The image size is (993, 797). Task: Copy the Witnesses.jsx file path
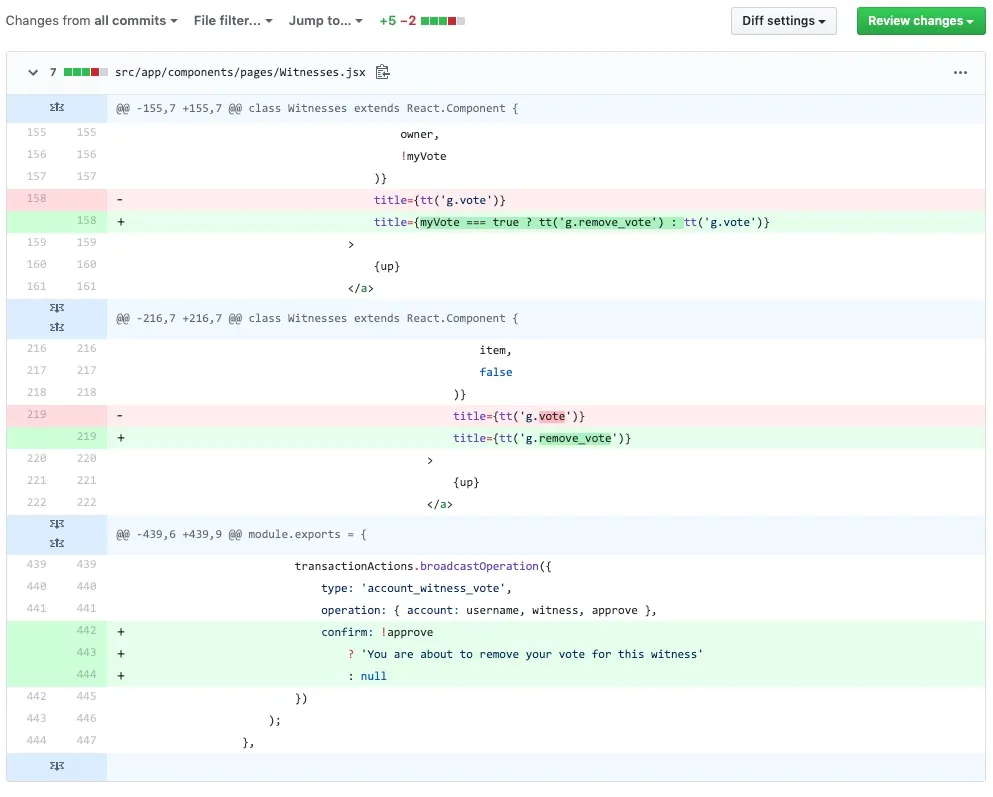(x=383, y=72)
